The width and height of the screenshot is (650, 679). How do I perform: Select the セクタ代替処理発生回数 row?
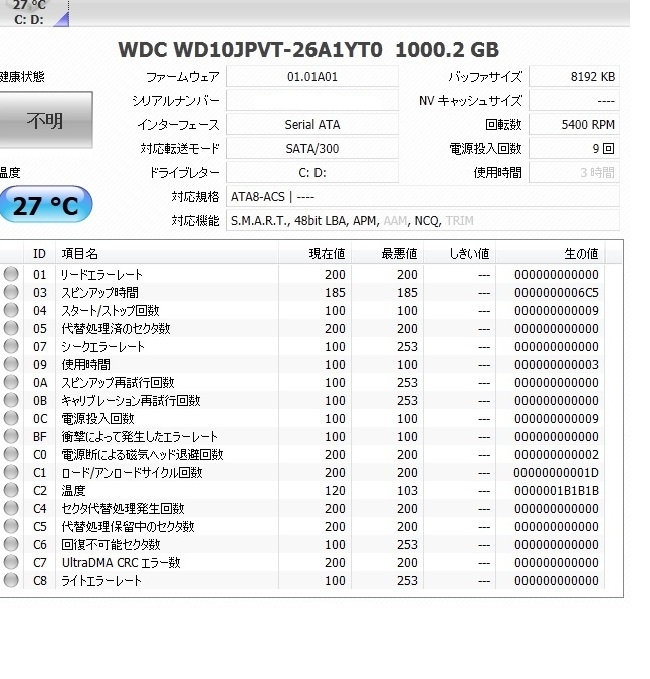coord(302,508)
